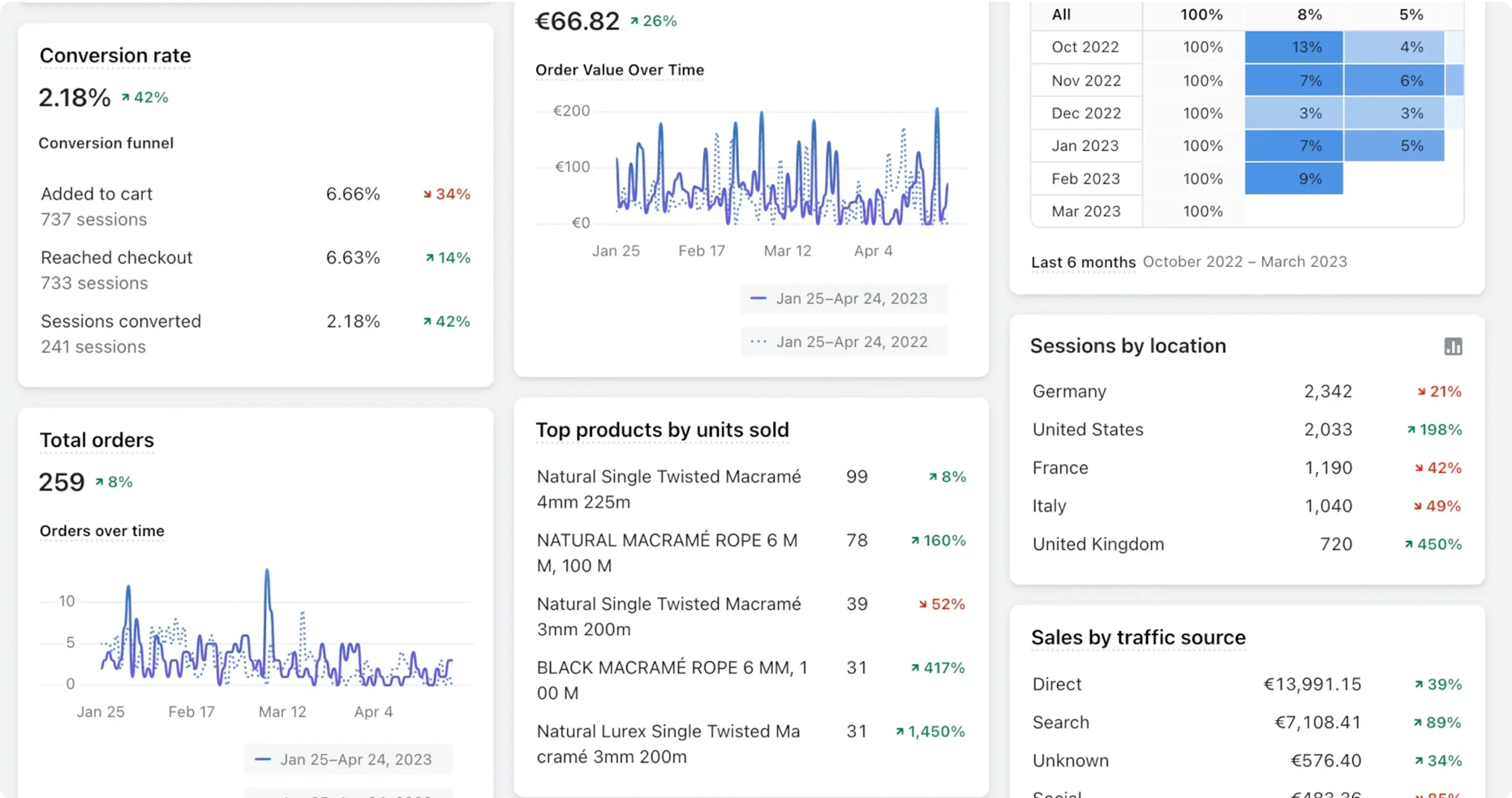Click the Last 6 months label
Viewport: 1512px width, 798px height.
pyautogui.click(x=1083, y=262)
